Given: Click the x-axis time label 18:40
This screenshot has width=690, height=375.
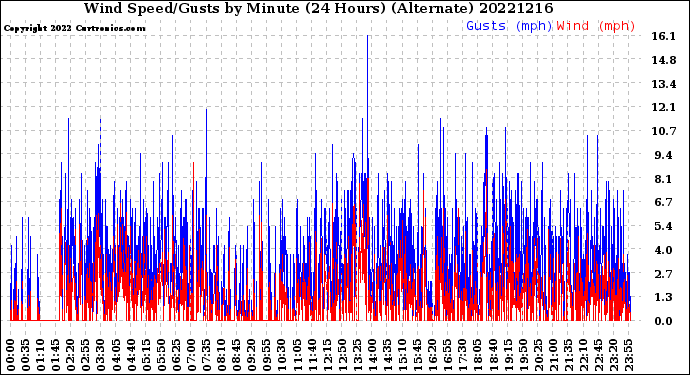Looking at the screenshot, I should [x=492, y=355].
